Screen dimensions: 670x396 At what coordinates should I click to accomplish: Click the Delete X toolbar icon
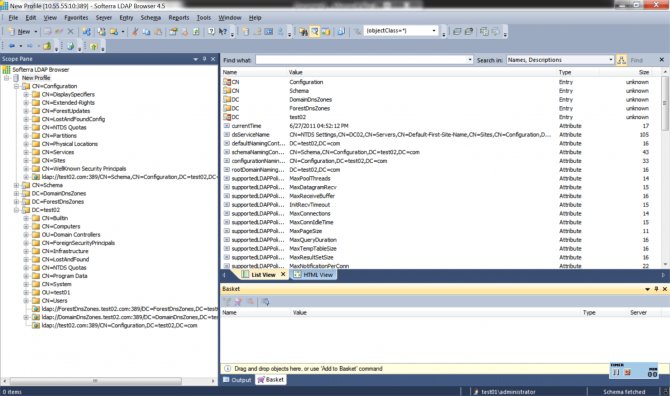[x=71, y=32]
